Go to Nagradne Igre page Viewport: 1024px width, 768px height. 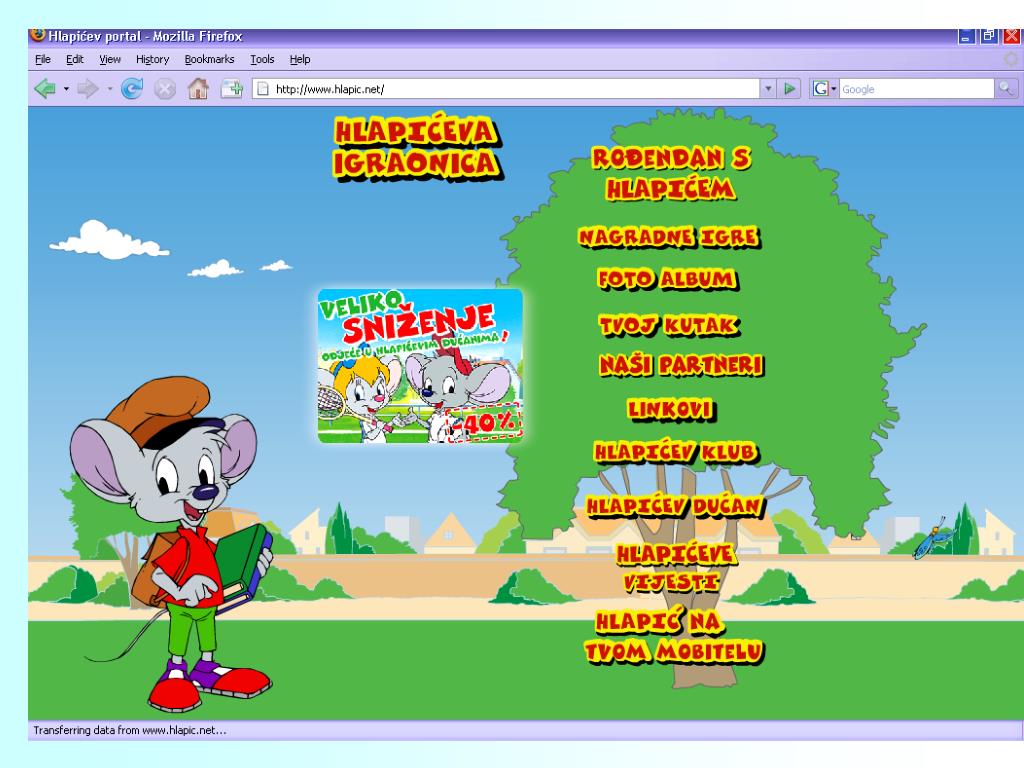click(x=669, y=236)
